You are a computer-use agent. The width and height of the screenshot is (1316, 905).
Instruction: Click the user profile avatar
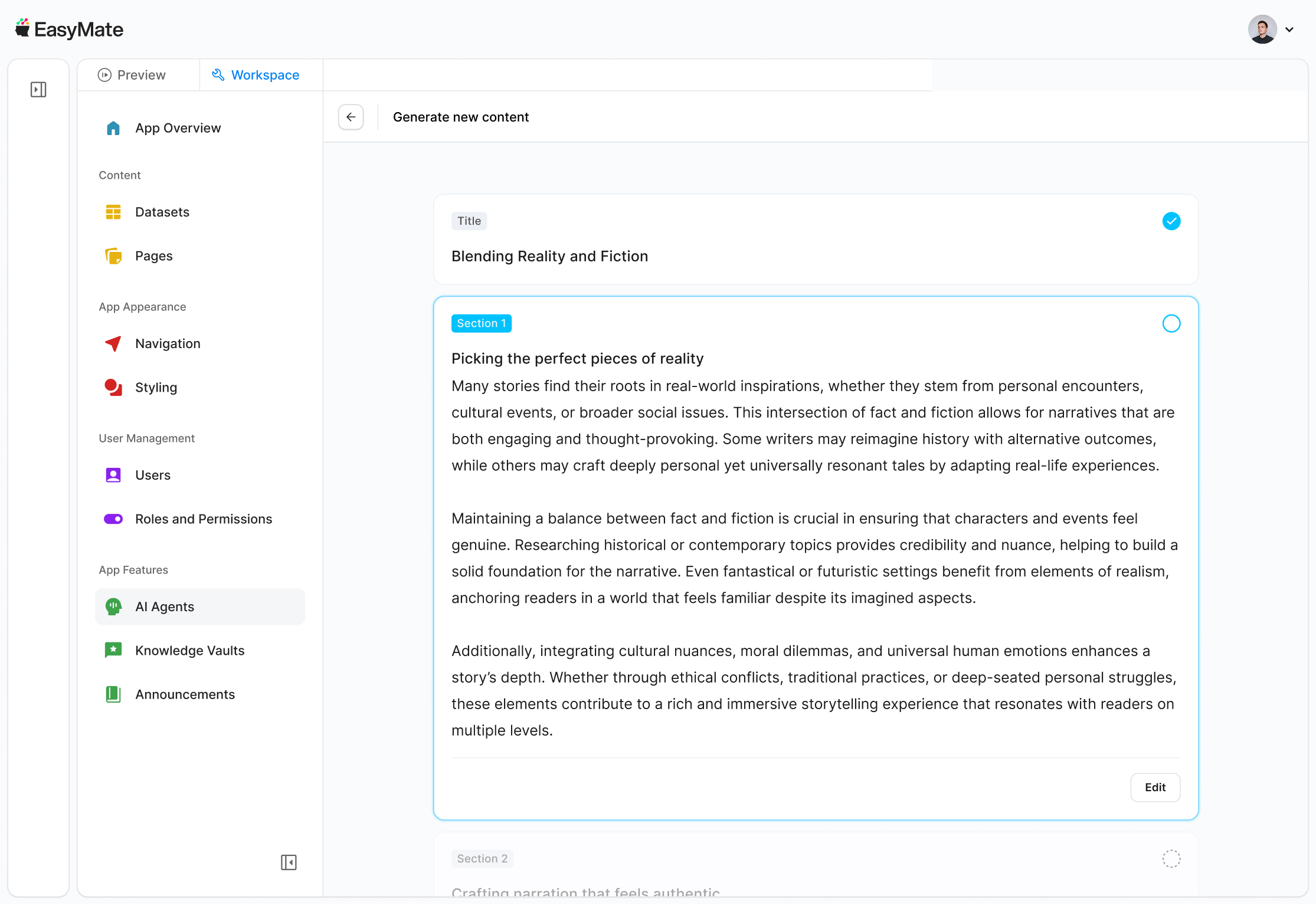tap(1262, 29)
